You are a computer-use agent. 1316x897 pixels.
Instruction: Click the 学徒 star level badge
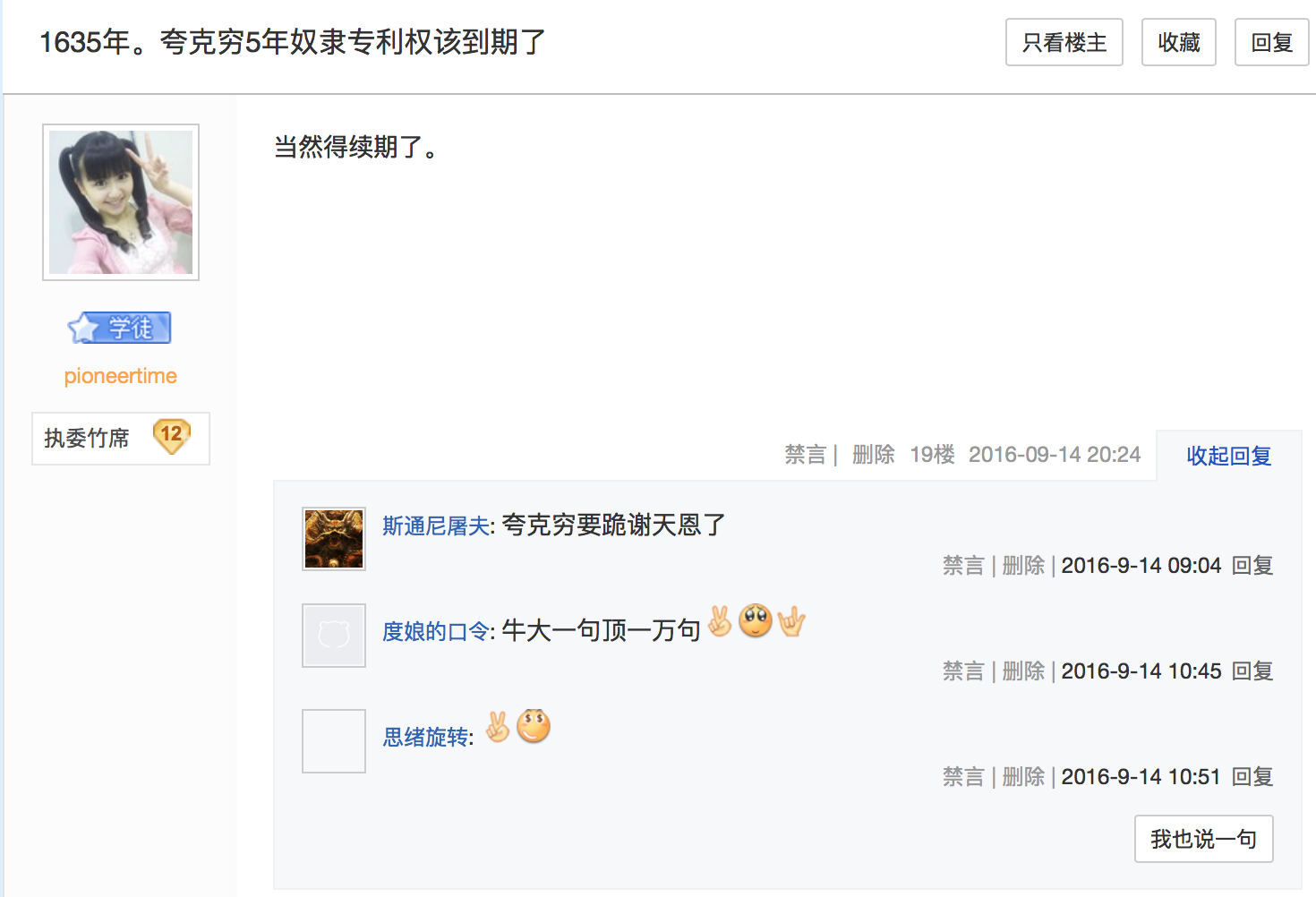tap(120, 329)
